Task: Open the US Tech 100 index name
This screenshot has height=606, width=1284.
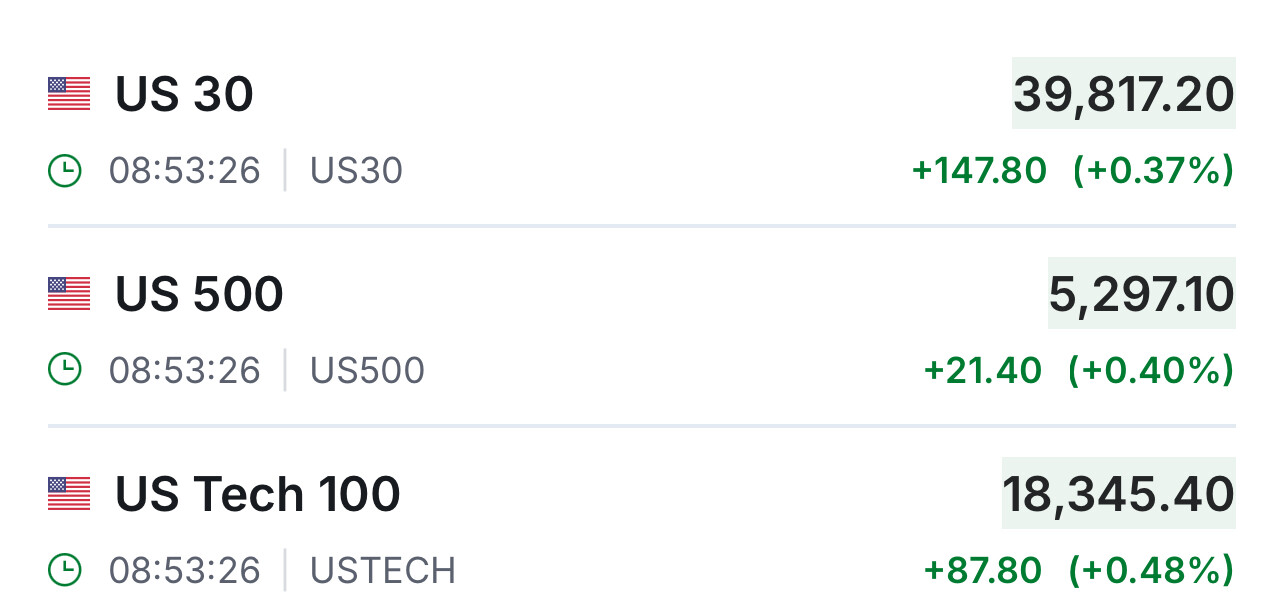Action: click(x=257, y=495)
